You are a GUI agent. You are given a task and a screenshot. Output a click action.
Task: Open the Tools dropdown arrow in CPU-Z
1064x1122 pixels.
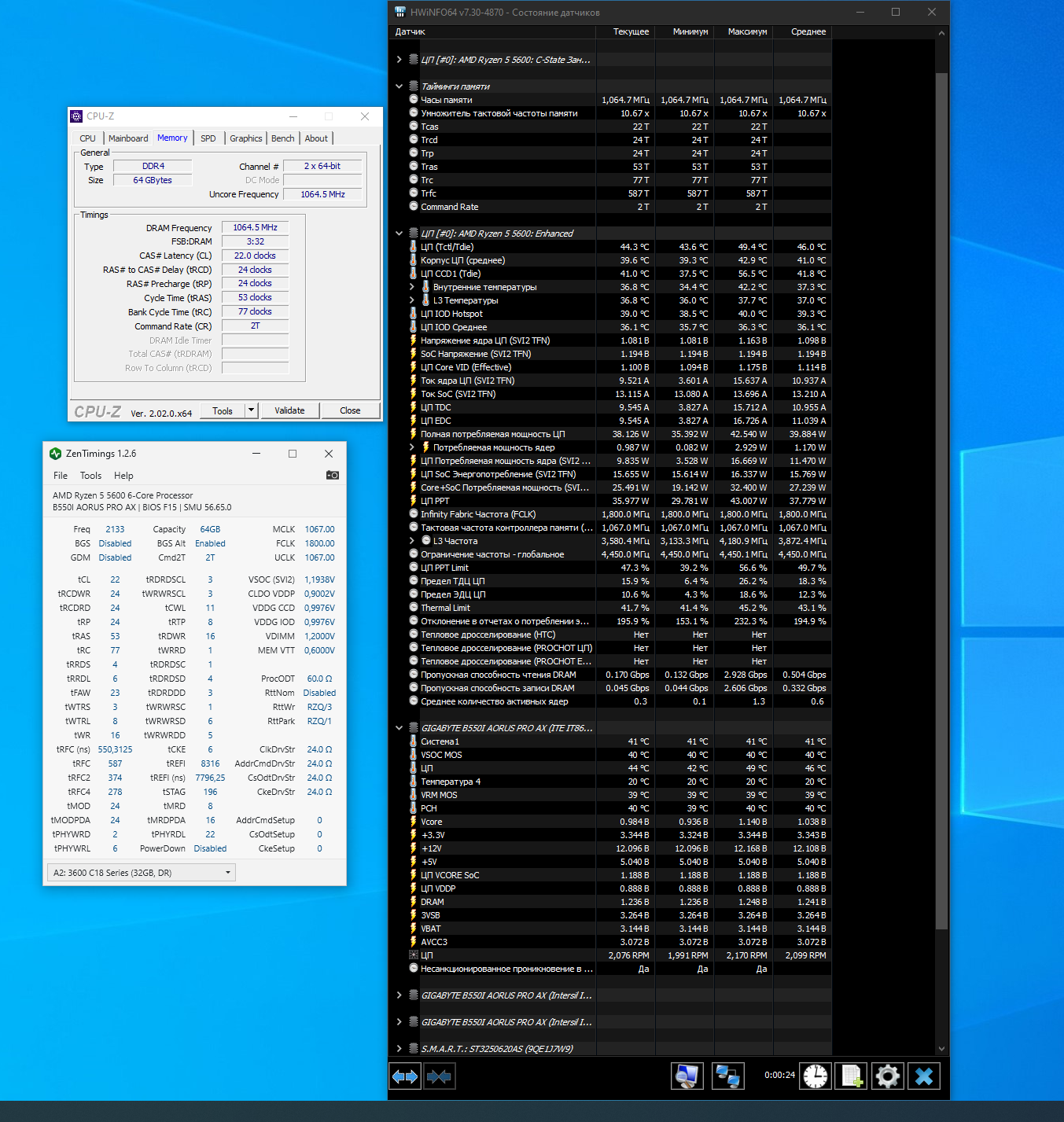point(252,410)
